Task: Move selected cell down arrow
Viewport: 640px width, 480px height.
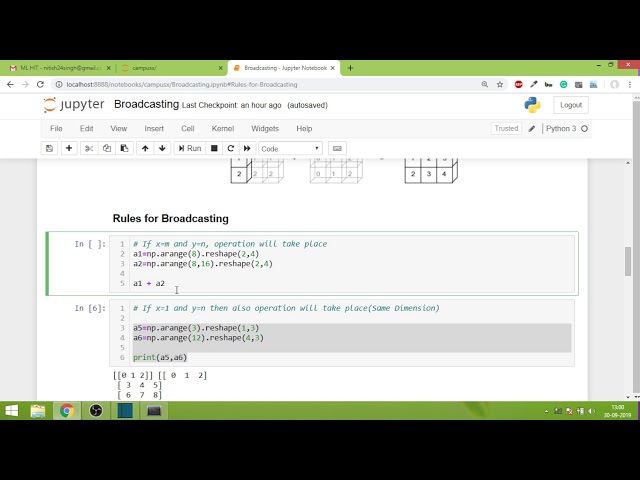Action: click(x=162, y=148)
